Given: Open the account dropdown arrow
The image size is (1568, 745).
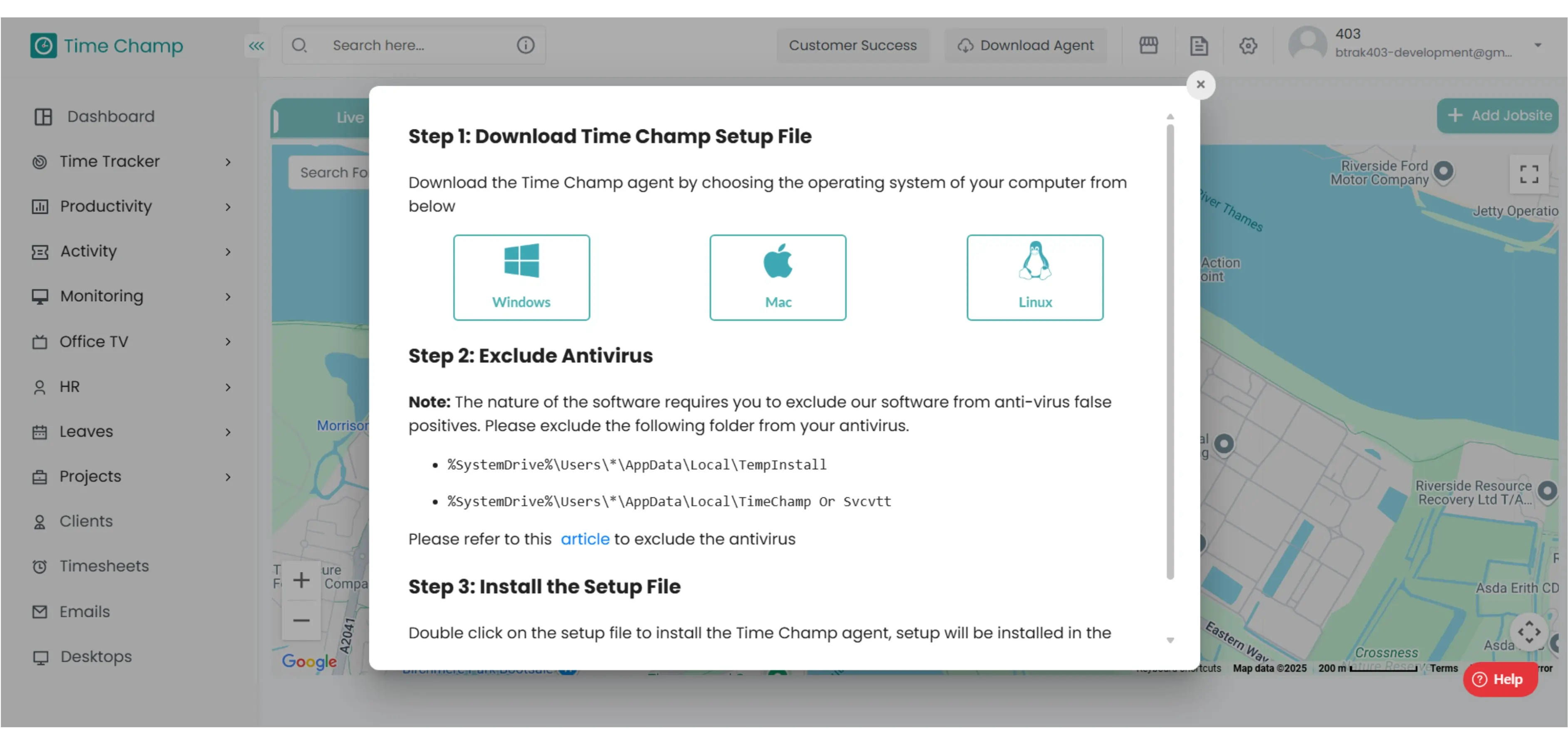Looking at the screenshot, I should [x=1538, y=45].
